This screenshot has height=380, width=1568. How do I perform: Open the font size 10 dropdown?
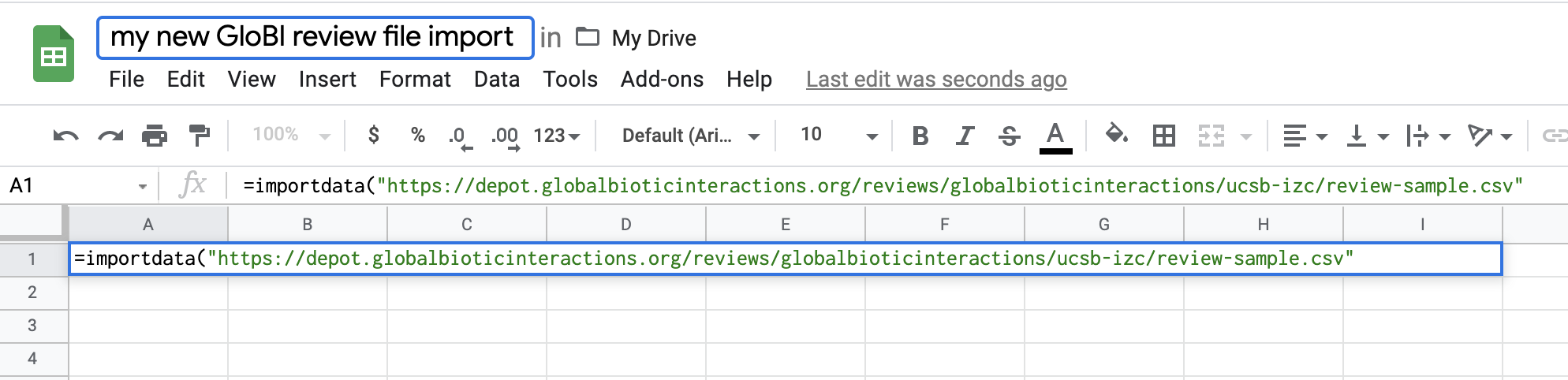point(838,136)
